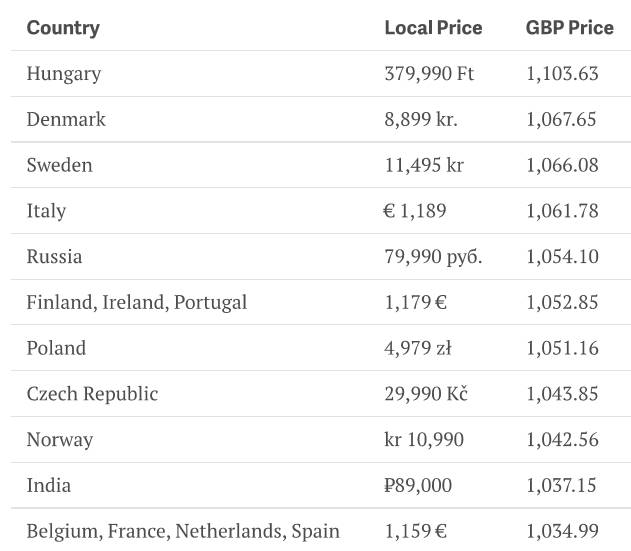The image size is (631, 551).
Task: Click the Poland country cell
Action: click(56, 348)
